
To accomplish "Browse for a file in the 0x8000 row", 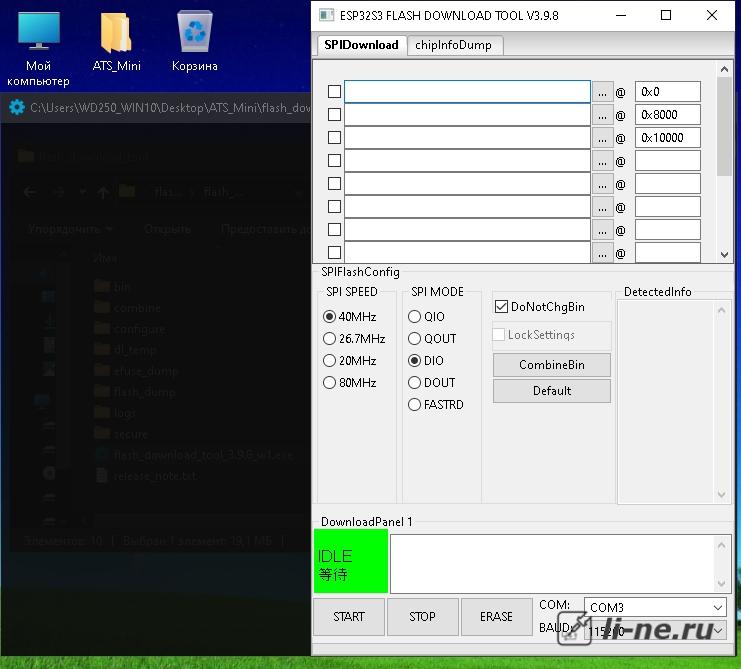I will pos(602,115).
